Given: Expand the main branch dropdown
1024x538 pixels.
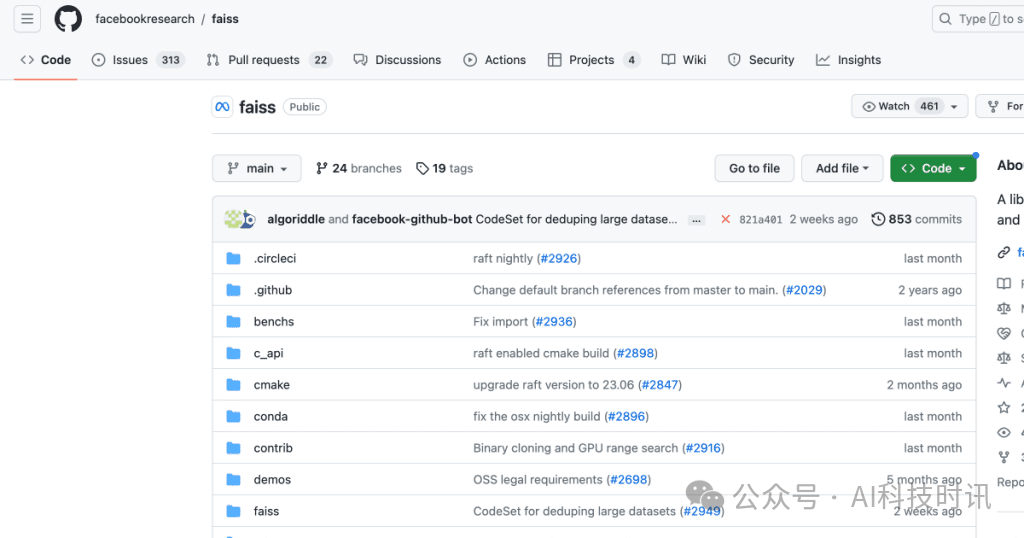Looking at the screenshot, I should pyautogui.click(x=257, y=168).
